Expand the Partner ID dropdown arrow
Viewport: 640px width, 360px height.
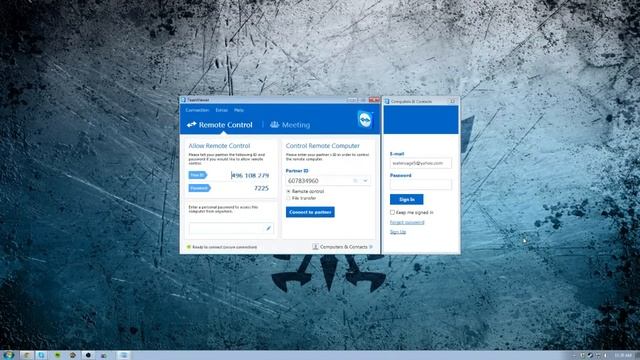(365, 180)
